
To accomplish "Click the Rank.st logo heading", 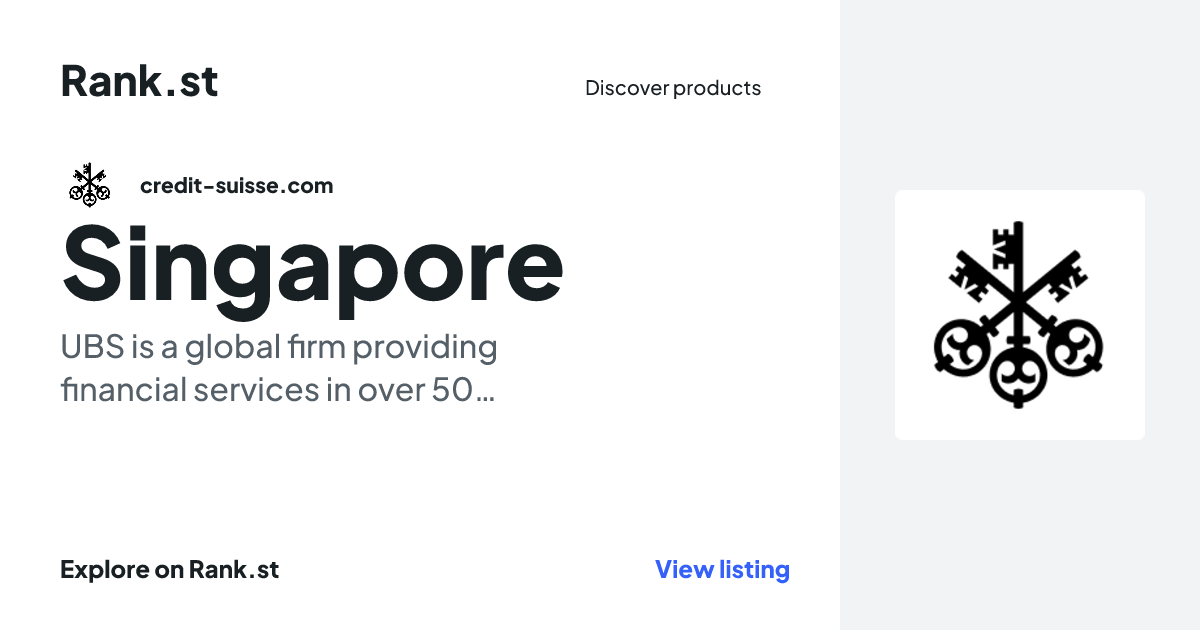I will click(139, 81).
